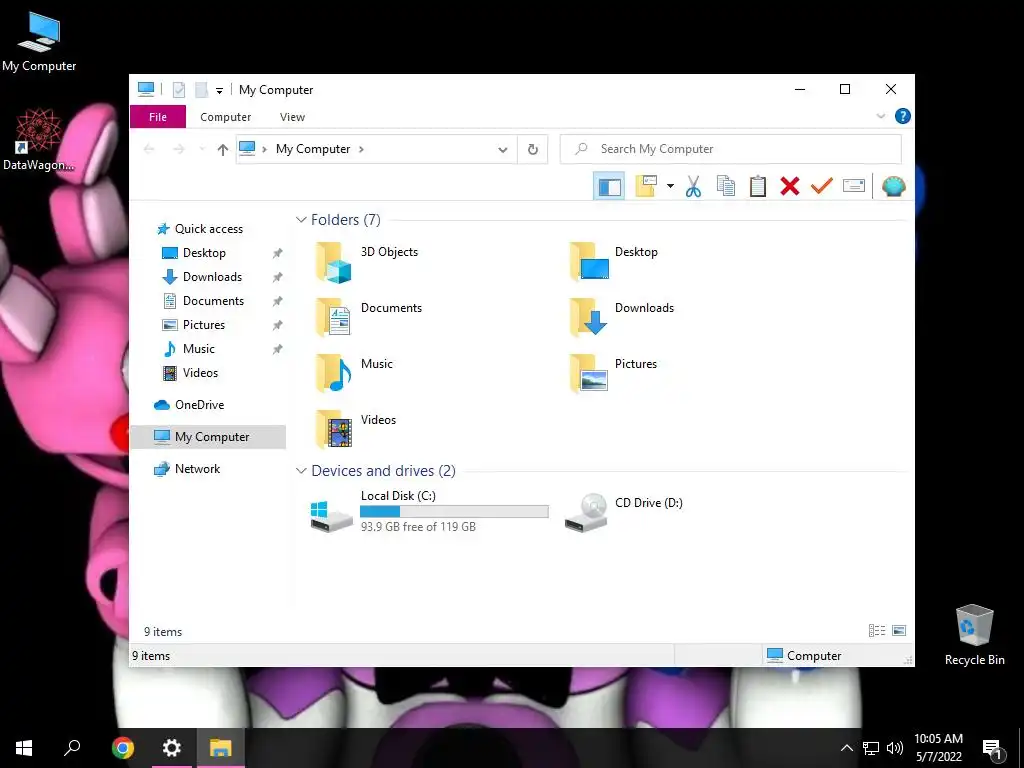Screen dimensions: 1024x768
Task: Select Downloads in the navigation pane
Action: tap(212, 277)
